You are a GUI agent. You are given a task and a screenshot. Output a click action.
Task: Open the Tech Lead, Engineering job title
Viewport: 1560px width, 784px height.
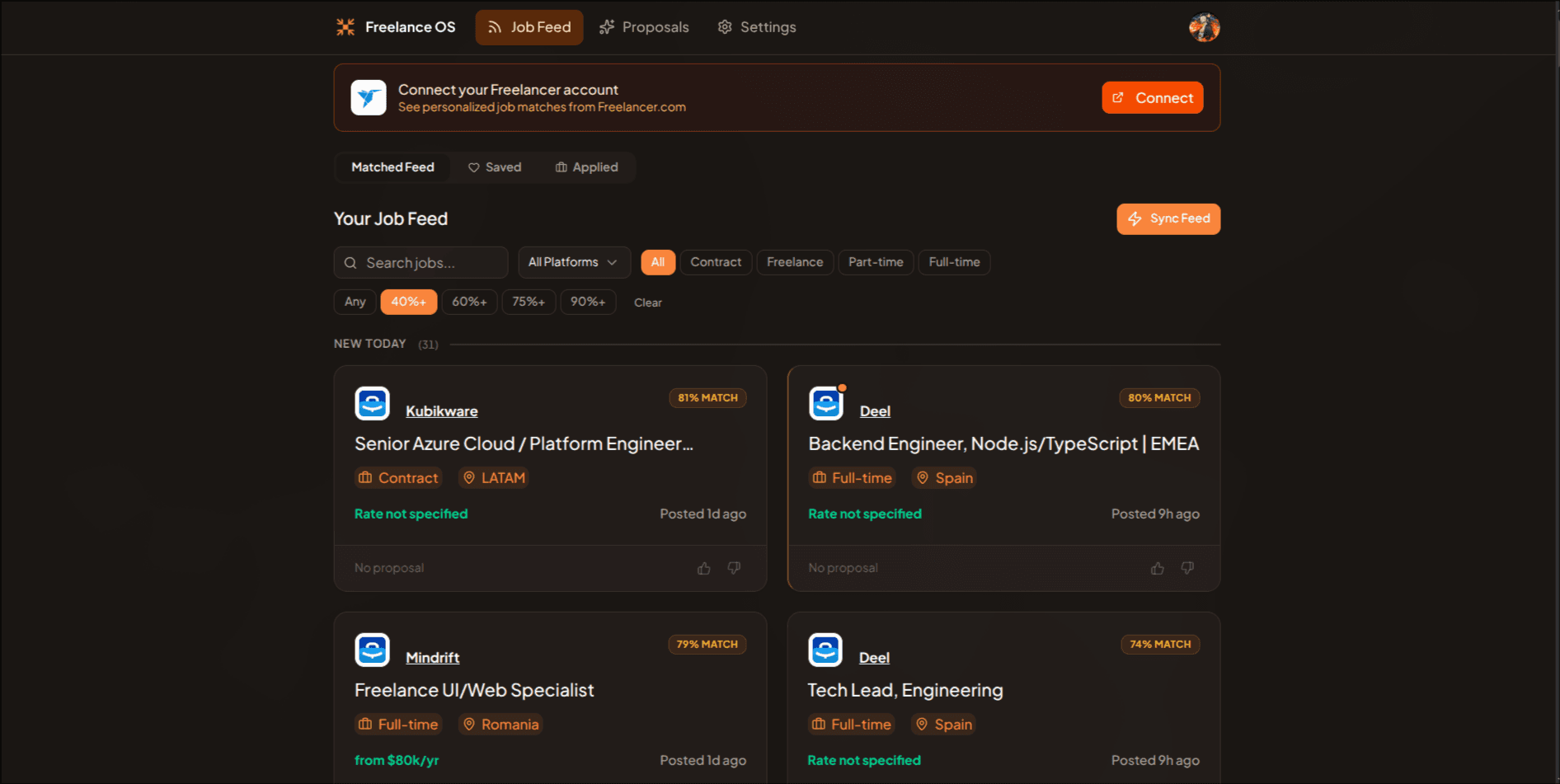pyautogui.click(x=905, y=690)
